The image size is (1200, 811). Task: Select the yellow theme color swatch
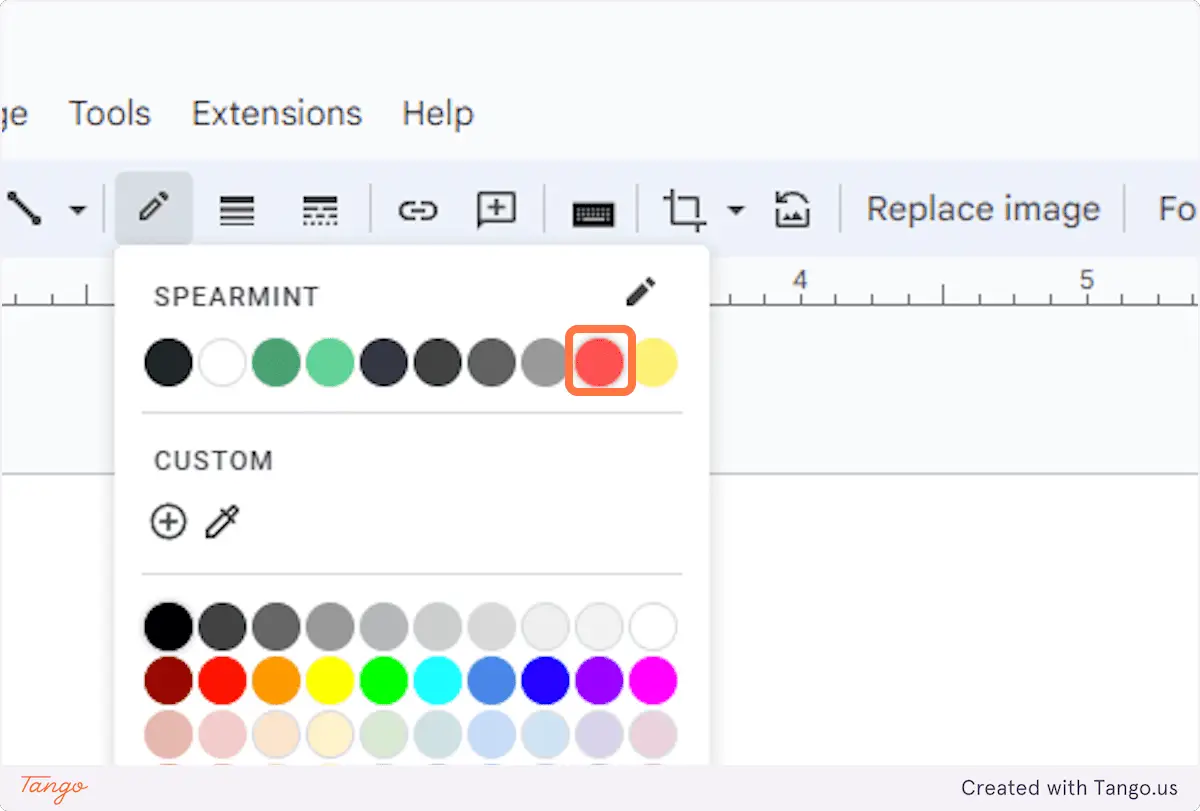pyautogui.click(x=654, y=362)
